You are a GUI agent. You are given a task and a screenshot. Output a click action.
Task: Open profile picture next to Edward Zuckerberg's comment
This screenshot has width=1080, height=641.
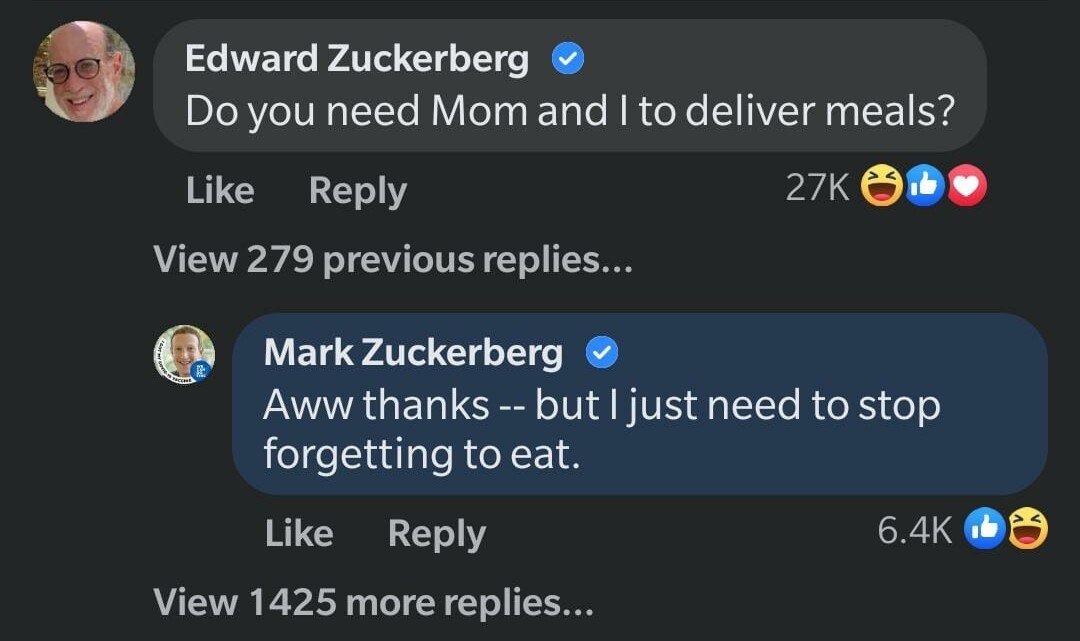(84, 72)
